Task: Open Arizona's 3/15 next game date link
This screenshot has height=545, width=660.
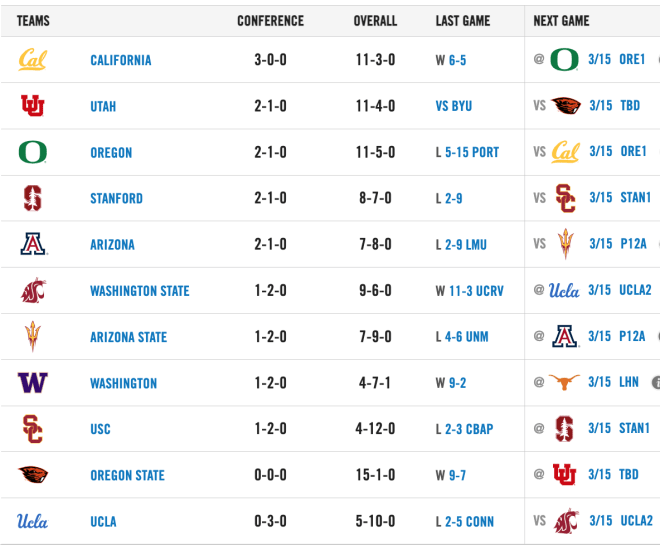Action: click(x=600, y=244)
